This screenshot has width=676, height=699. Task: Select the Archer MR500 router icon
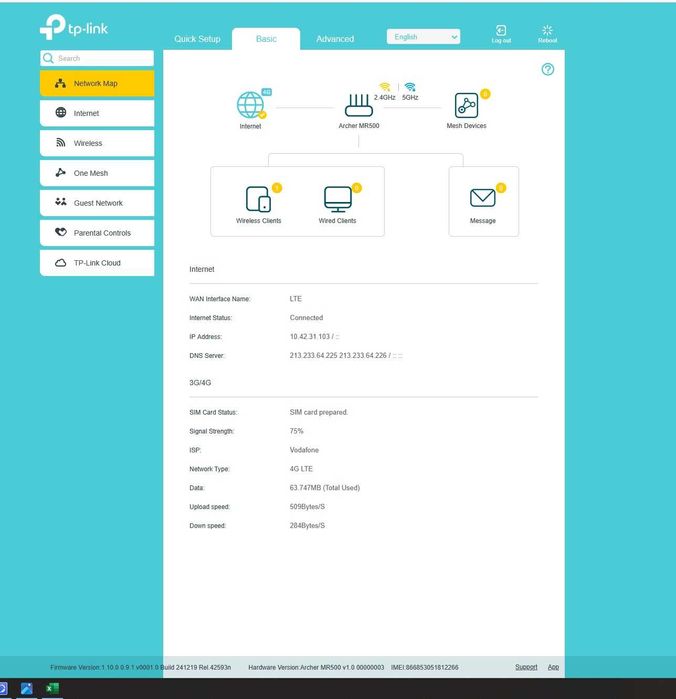click(359, 105)
